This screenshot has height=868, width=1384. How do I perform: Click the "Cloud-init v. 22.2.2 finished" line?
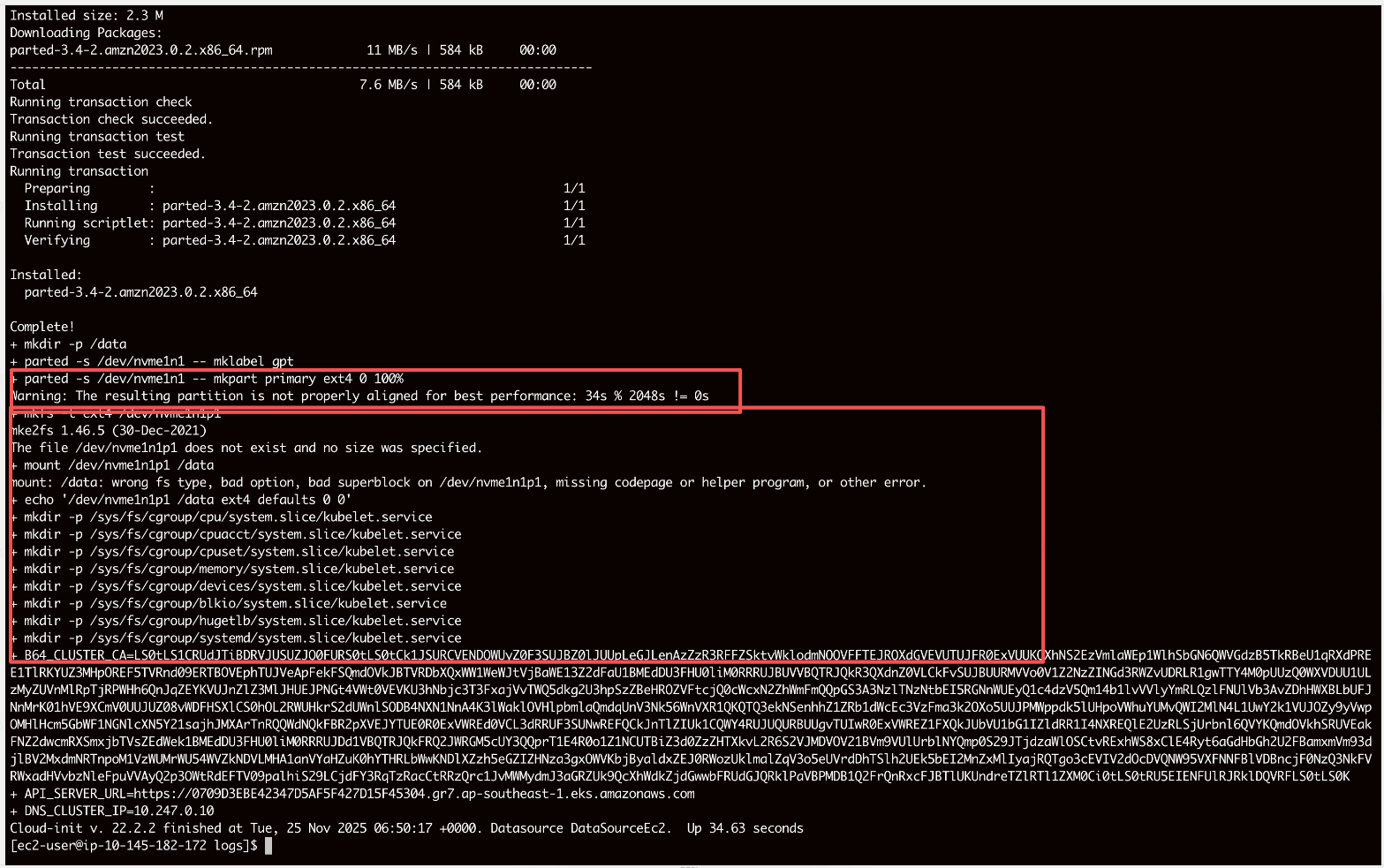406,828
